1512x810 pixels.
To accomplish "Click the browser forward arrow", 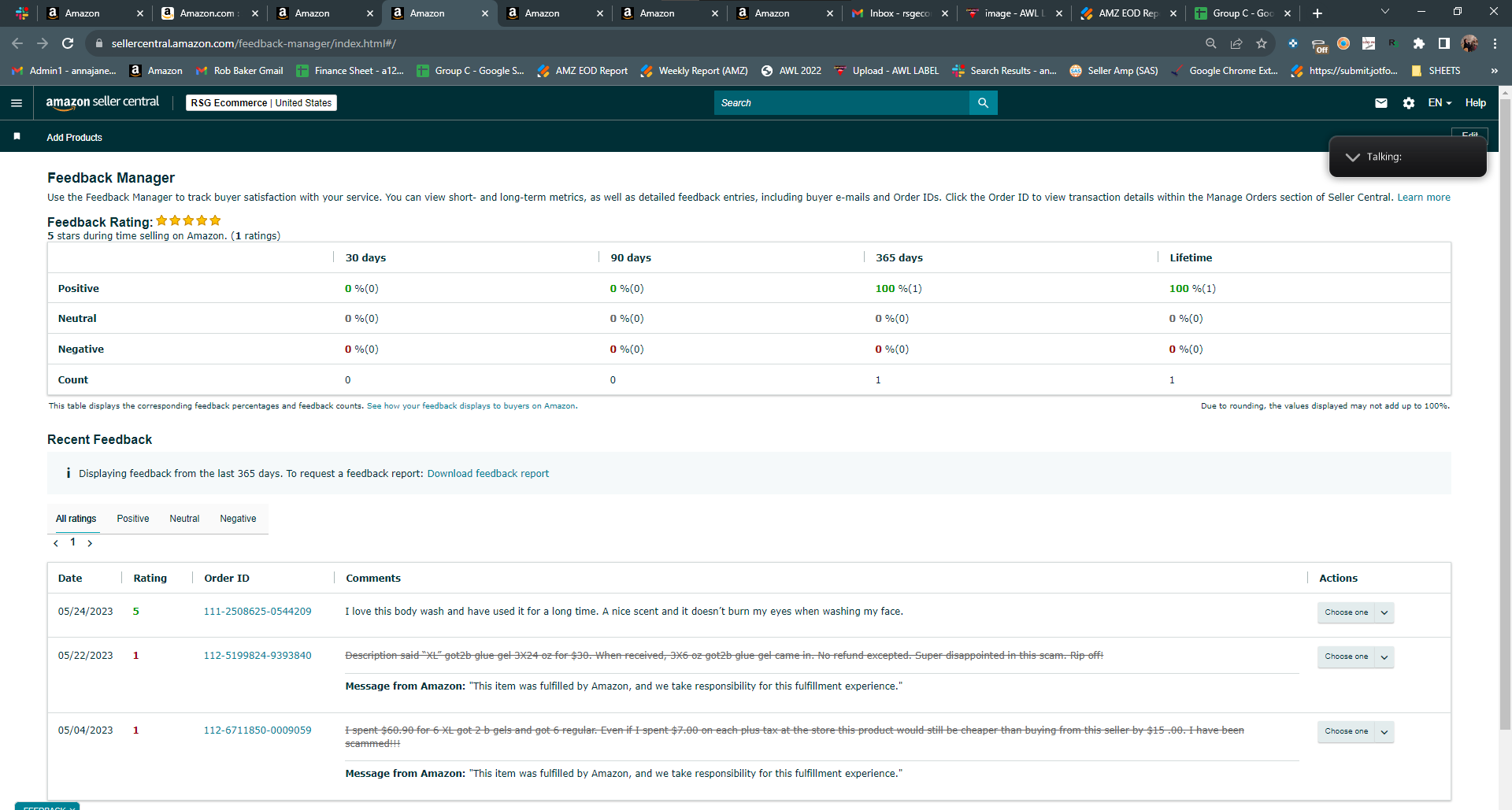I will [x=43, y=44].
